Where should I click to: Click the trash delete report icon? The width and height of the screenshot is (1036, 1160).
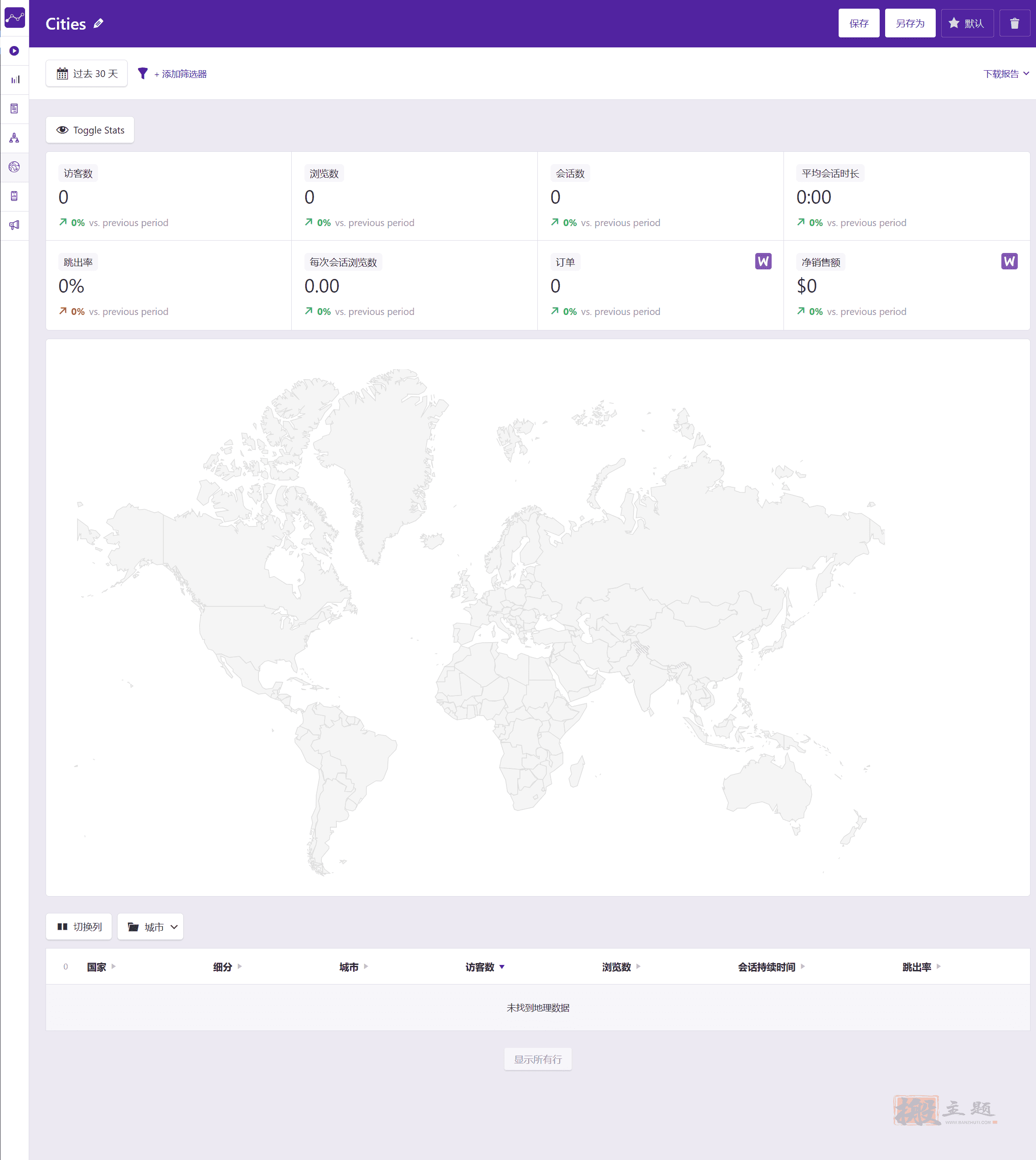coord(1015,23)
